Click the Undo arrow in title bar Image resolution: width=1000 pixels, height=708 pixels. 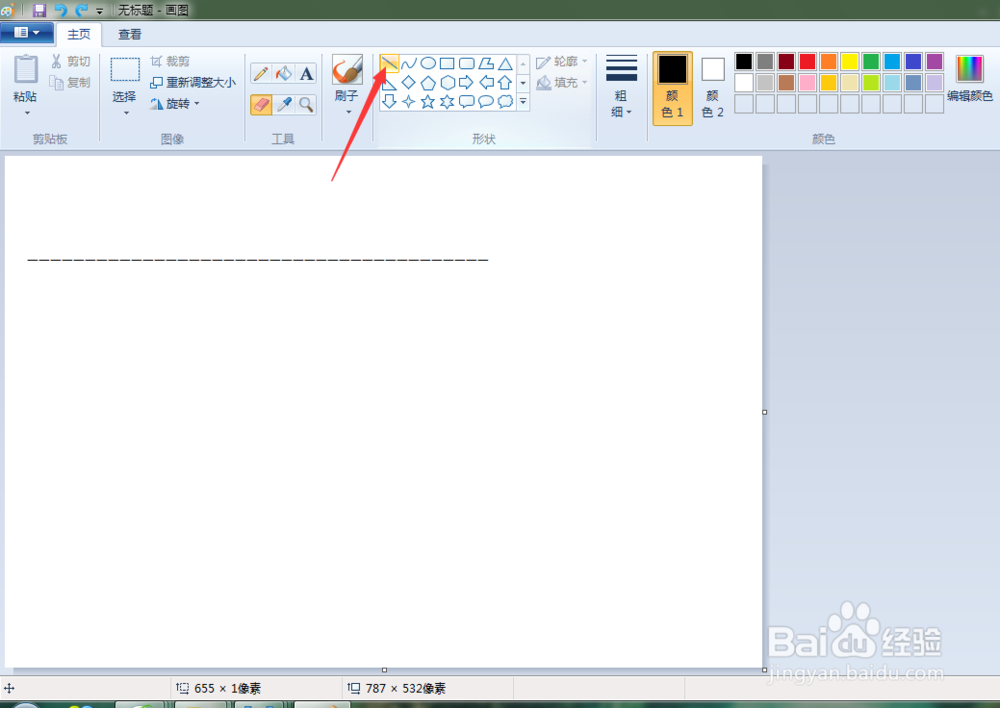click(x=61, y=10)
